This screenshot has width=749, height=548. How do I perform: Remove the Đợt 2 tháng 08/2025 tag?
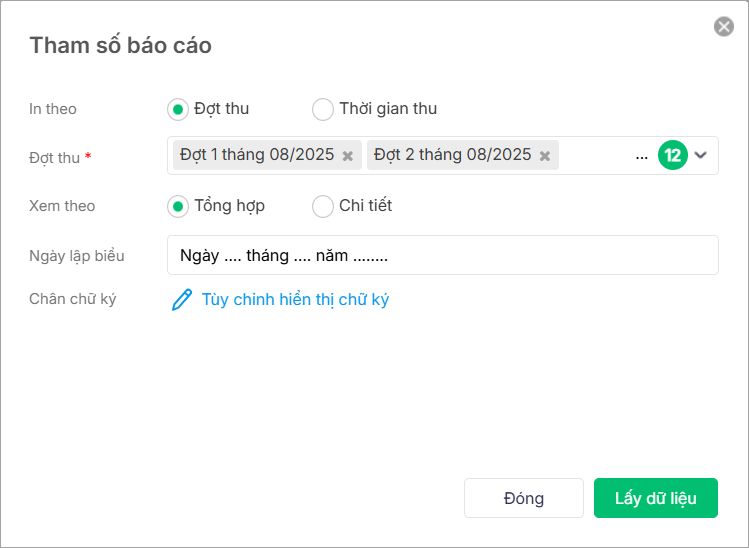[545, 156]
